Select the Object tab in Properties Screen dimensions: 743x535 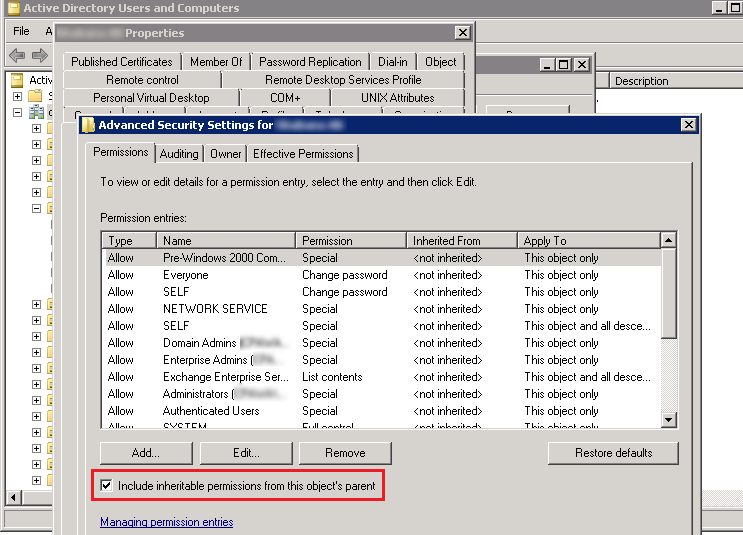pos(441,62)
